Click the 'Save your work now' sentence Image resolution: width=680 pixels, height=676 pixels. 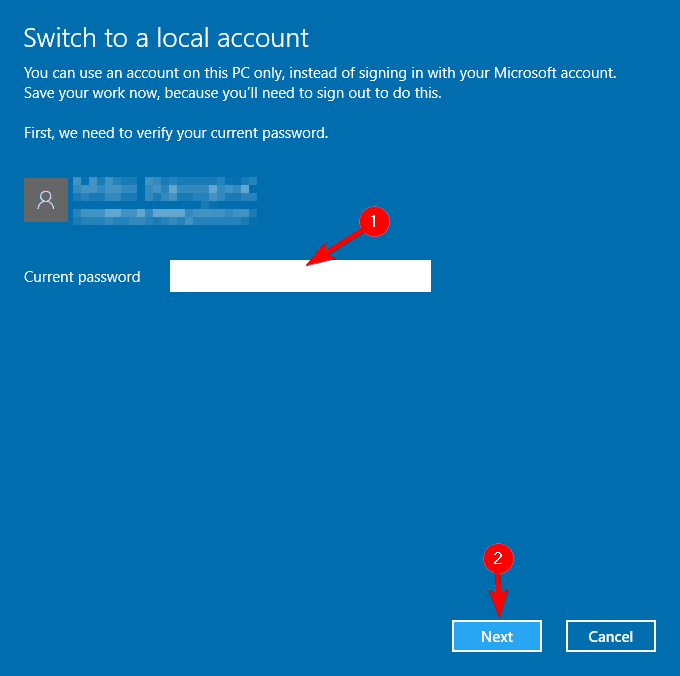233,93
